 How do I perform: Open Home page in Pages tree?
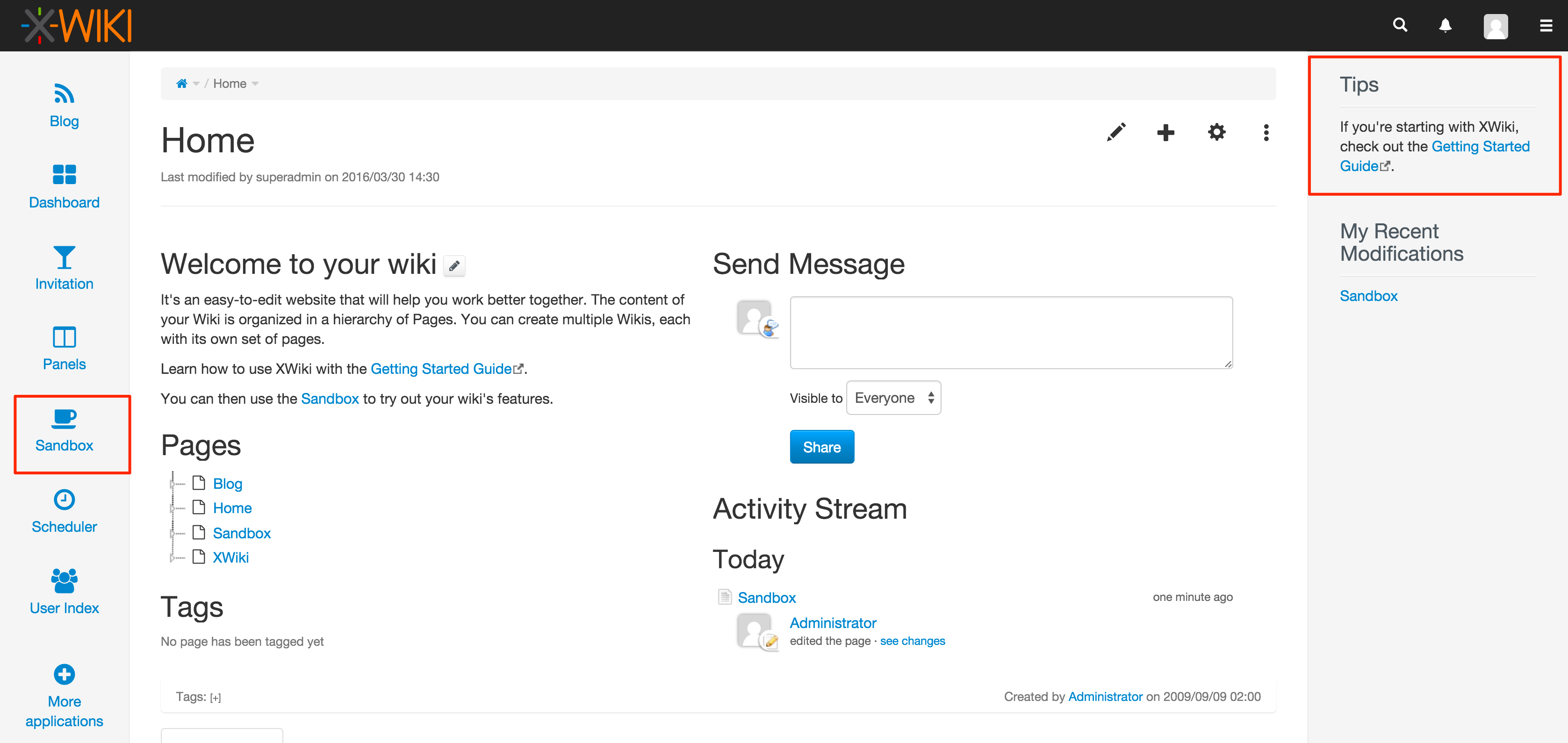click(x=232, y=508)
